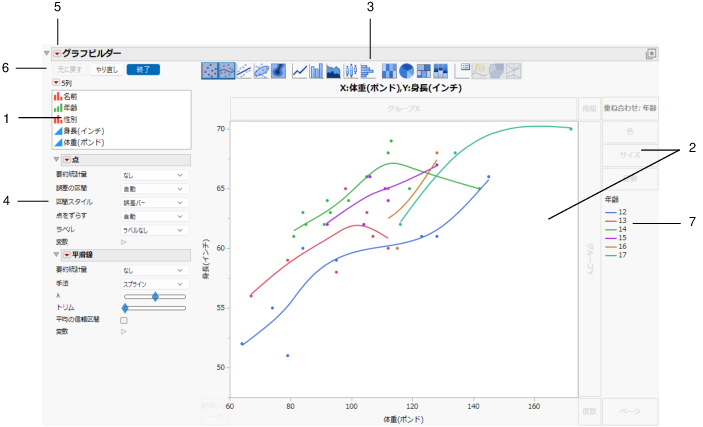Open the 誤差の区間 dropdown

tap(155, 189)
